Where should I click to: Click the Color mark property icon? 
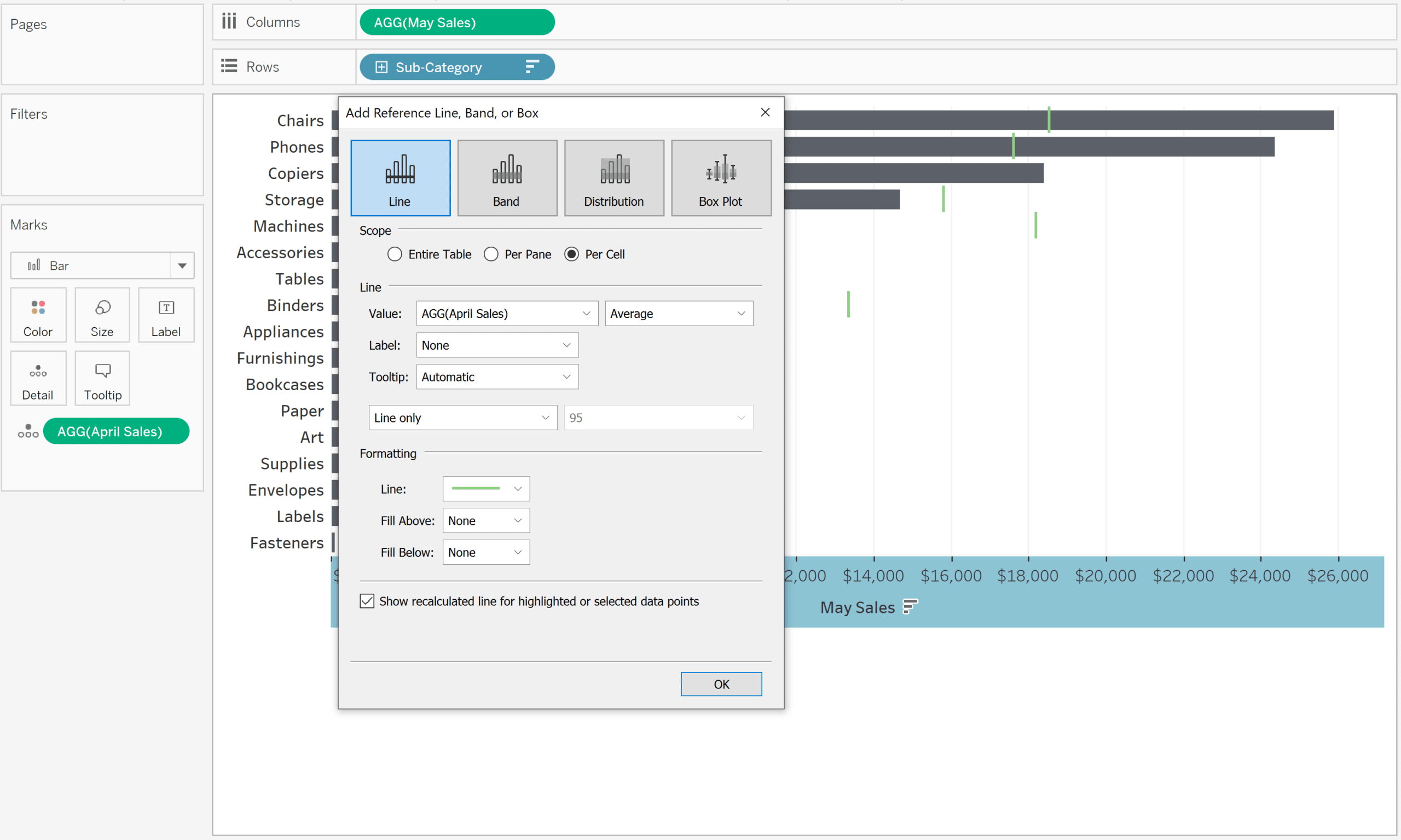pyautogui.click(x=37, y=315)
